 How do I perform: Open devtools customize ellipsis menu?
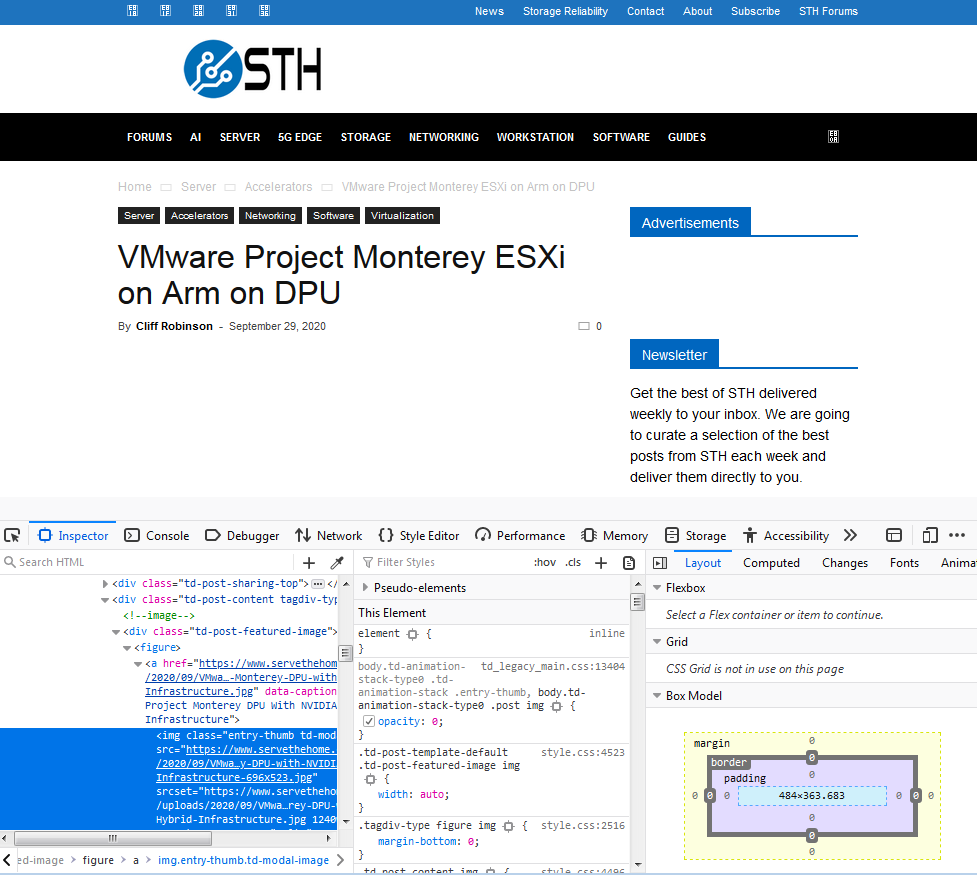pyautogui.click(x=957, y=535)
